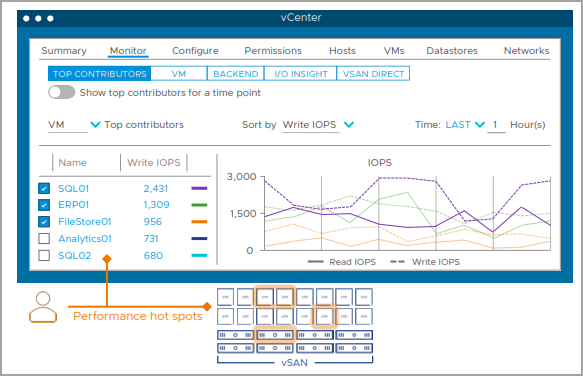Click the Read IOPS solid line legend
The height and width of the screenshot is (376, 583).
pos(342,262)
